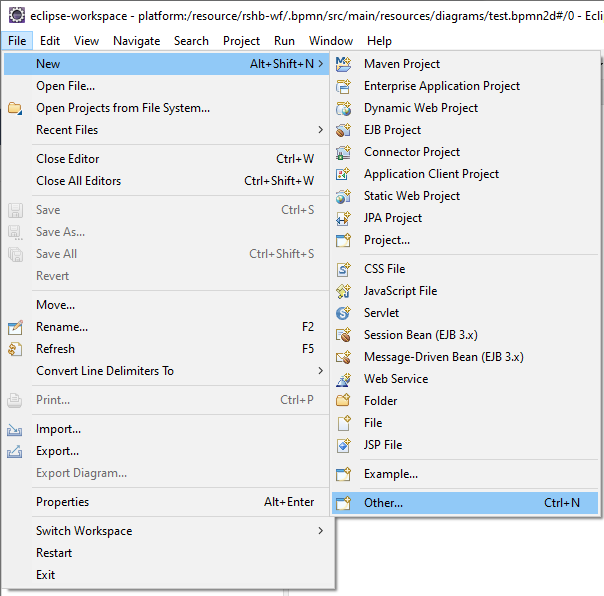Choose Close Editor
The width and height of the screenshot is (604, 596).
coord(166,159)
